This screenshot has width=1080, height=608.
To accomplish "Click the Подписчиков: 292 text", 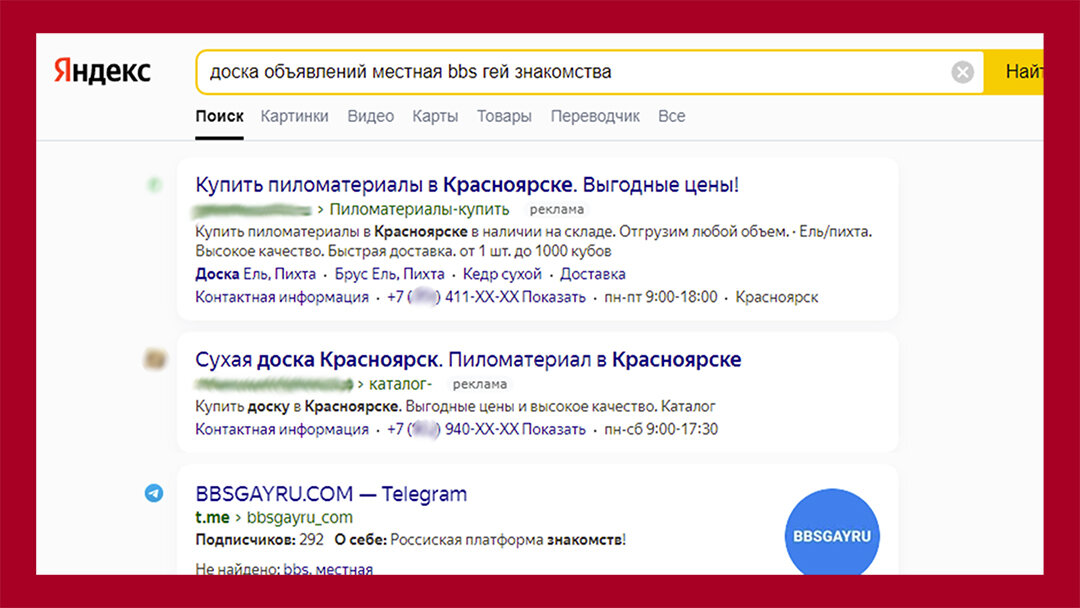I will tap(260, 540).
